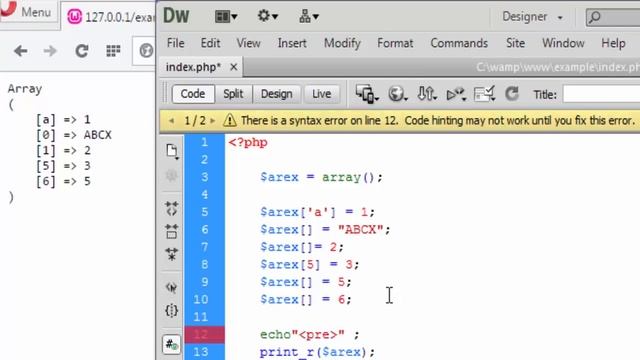Open the Edit menu
This screenshot has height=360, width=640.
210,43
